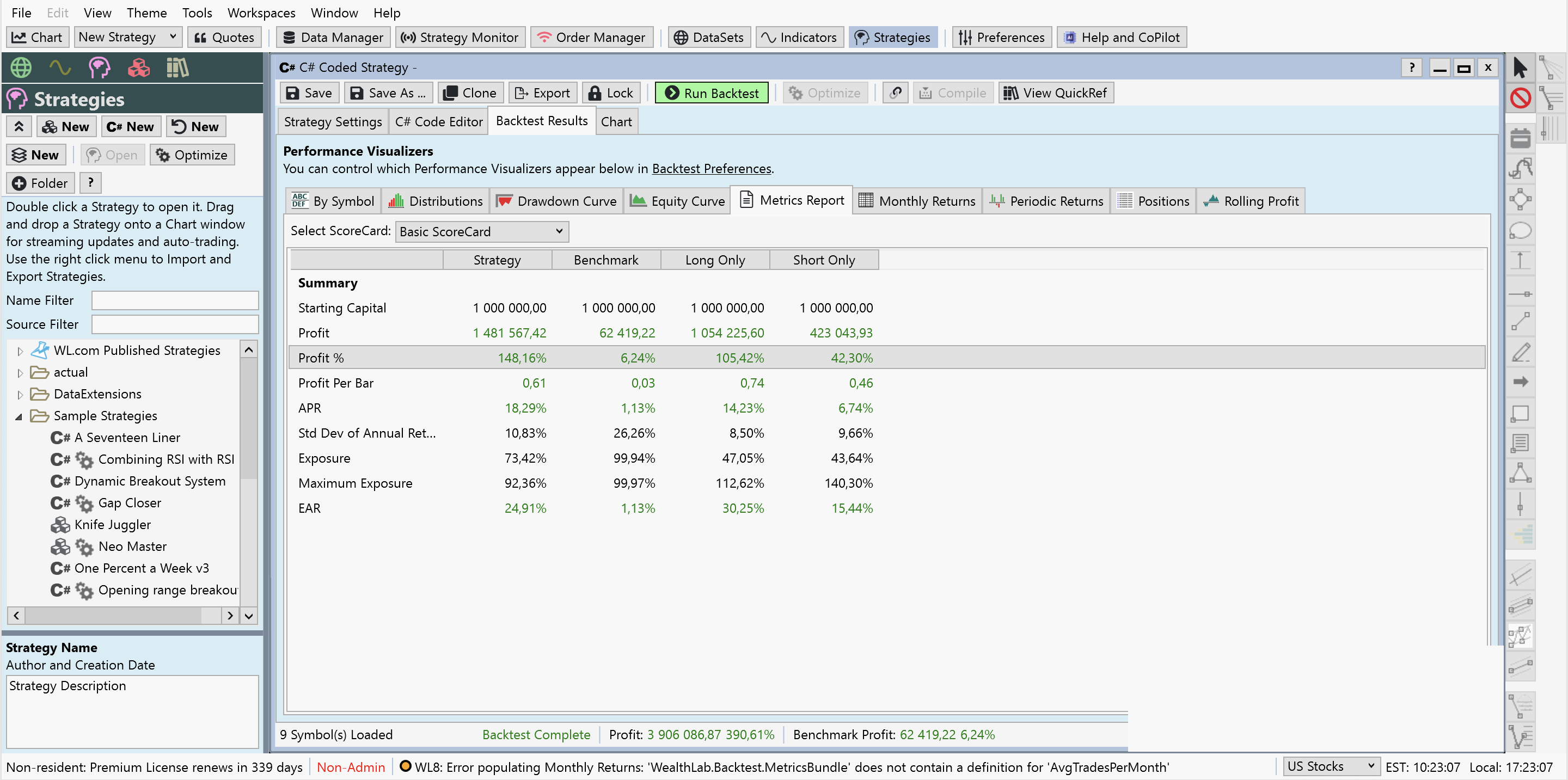Open the File menu
This screenshot has width=1568, height=780.
tap(21, 13)
